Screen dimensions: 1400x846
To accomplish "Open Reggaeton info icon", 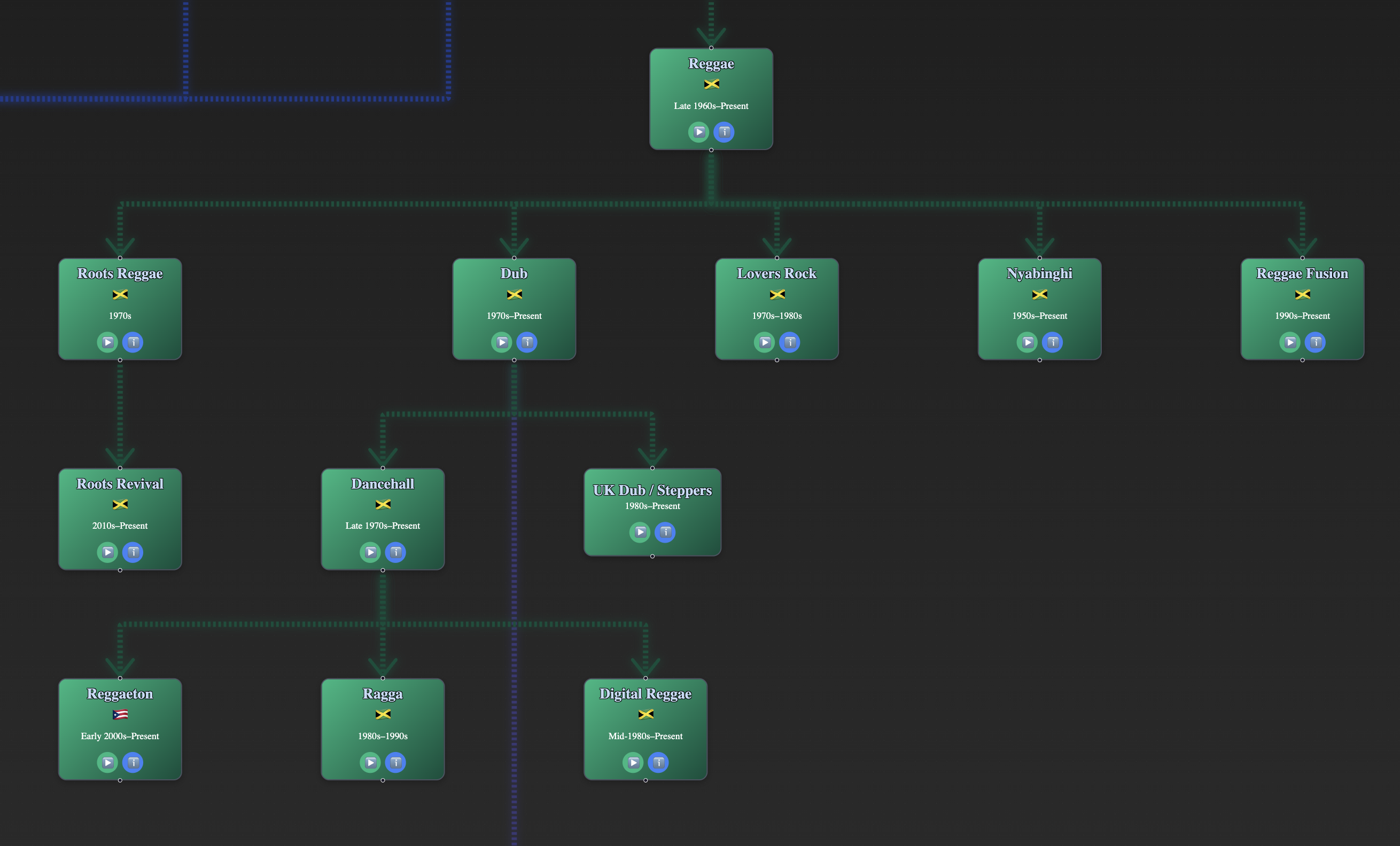I will [x=133, y=763].
